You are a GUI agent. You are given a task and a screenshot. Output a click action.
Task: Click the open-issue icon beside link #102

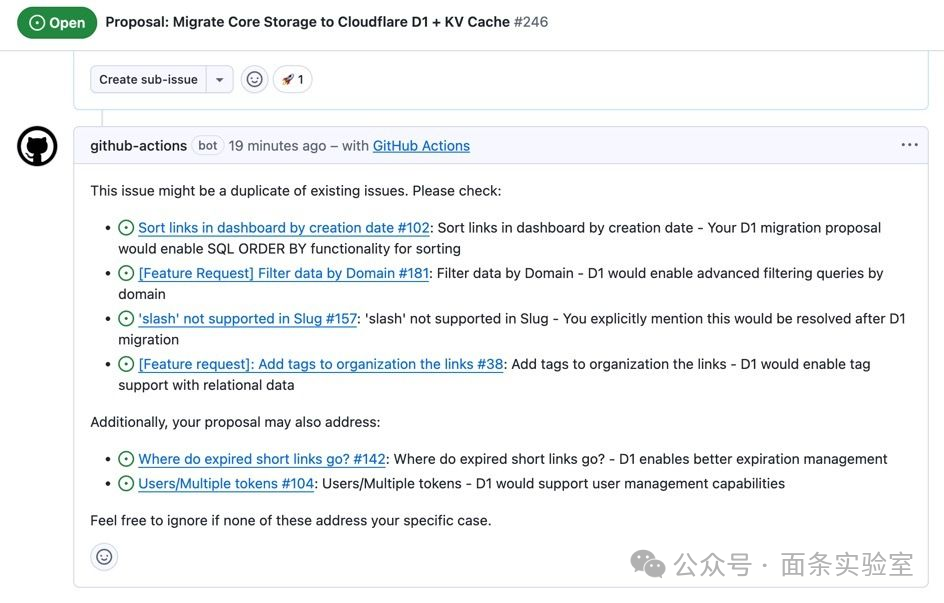coord(126,227)
